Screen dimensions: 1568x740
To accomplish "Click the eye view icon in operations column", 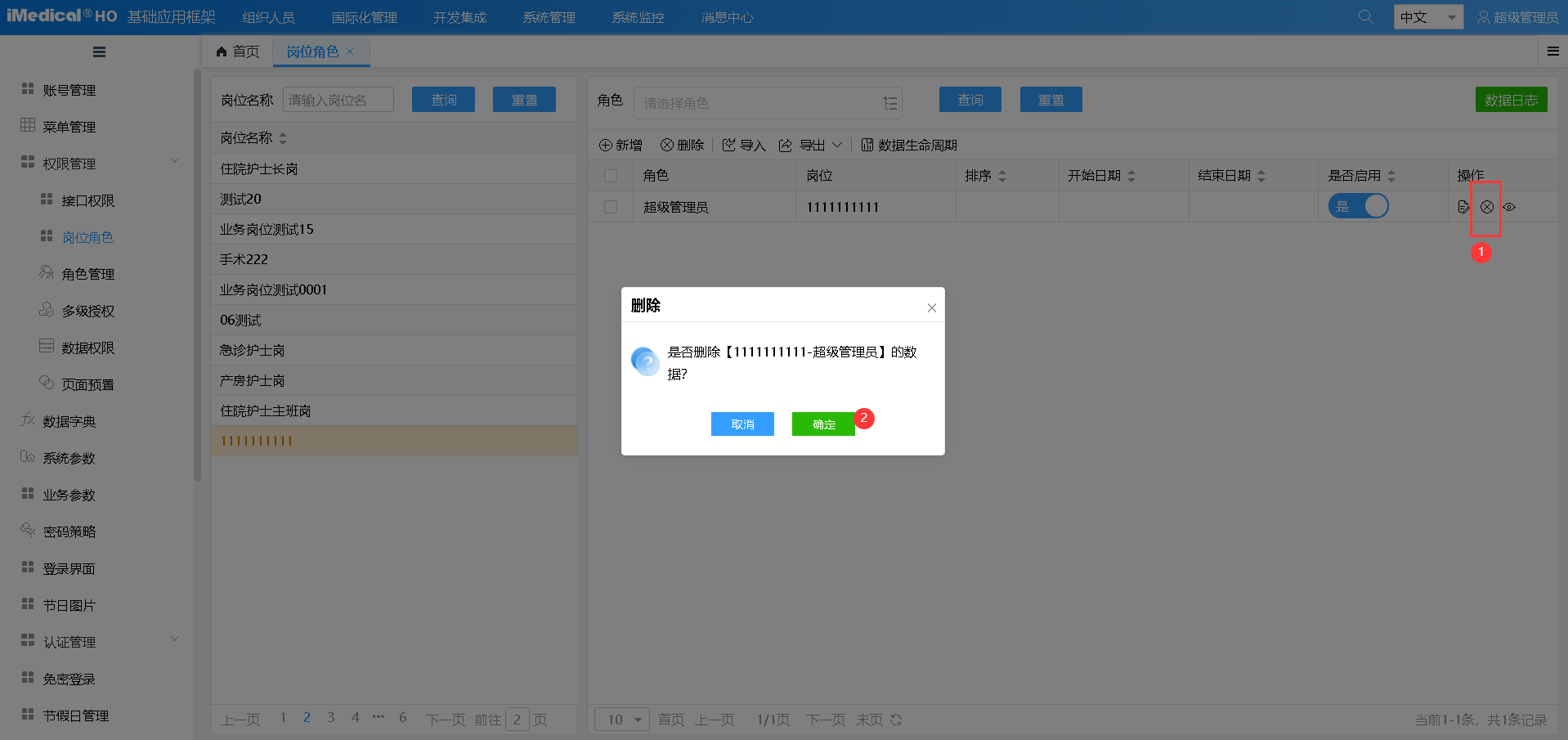I will 1509,207.
